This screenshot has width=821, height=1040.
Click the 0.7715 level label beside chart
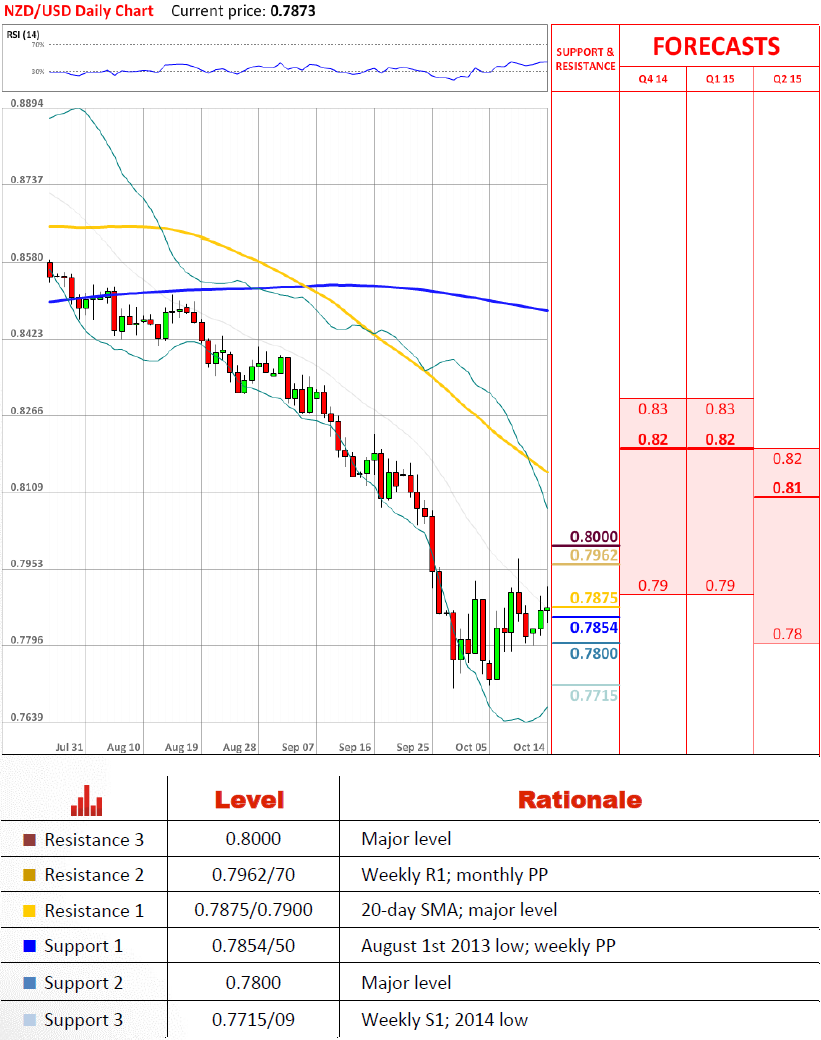click(594, 695)
